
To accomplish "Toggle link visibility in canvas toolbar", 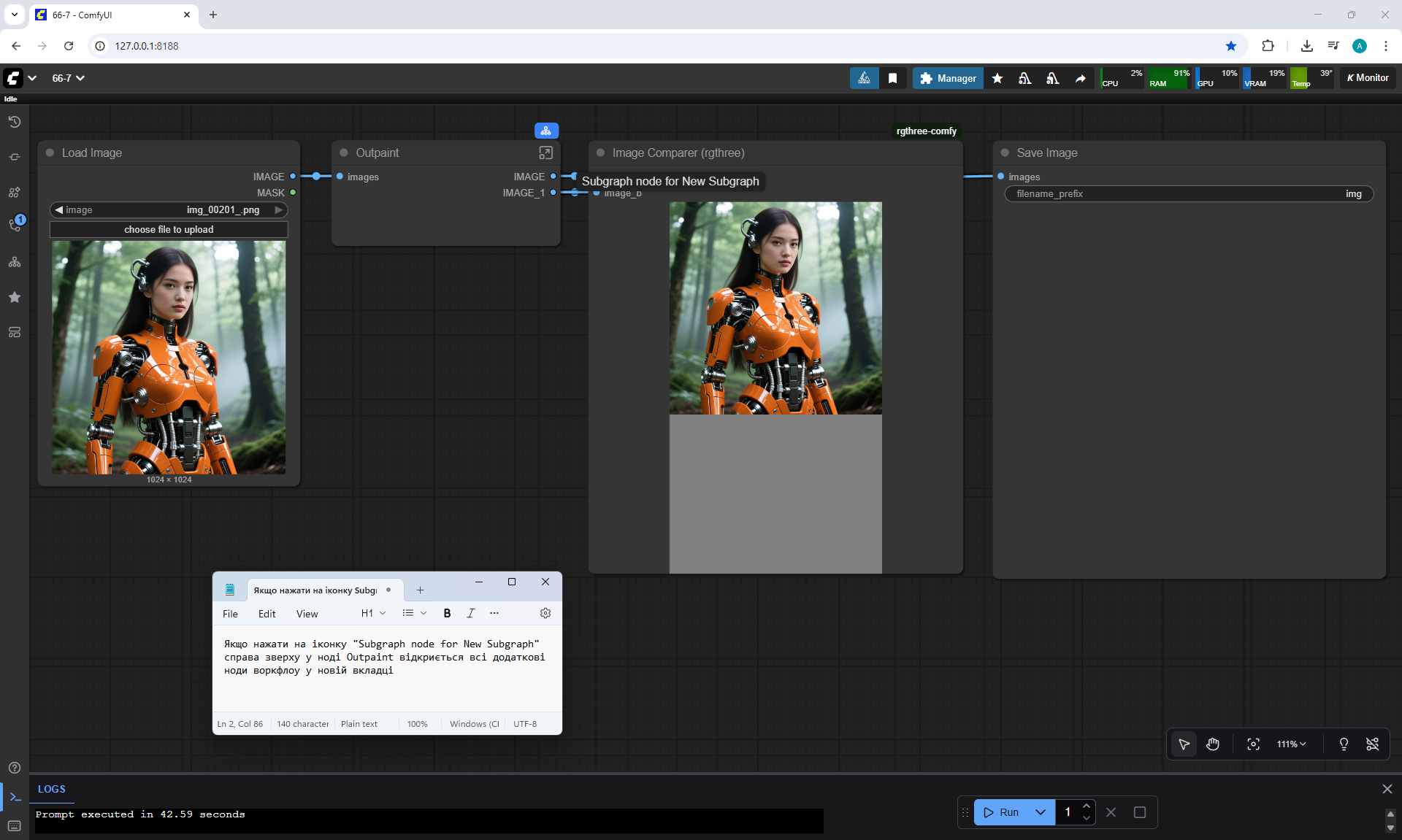I will (x=1372, y=744).
